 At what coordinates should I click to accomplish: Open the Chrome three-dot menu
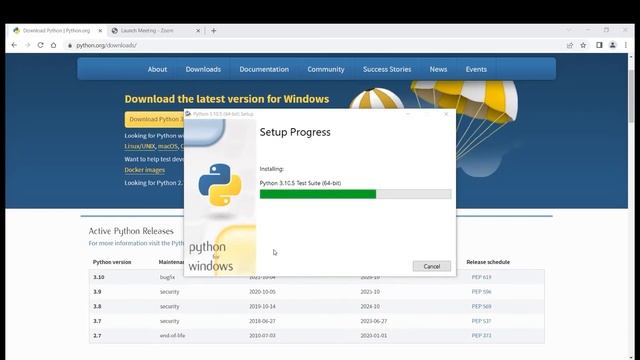click(626, 45)
